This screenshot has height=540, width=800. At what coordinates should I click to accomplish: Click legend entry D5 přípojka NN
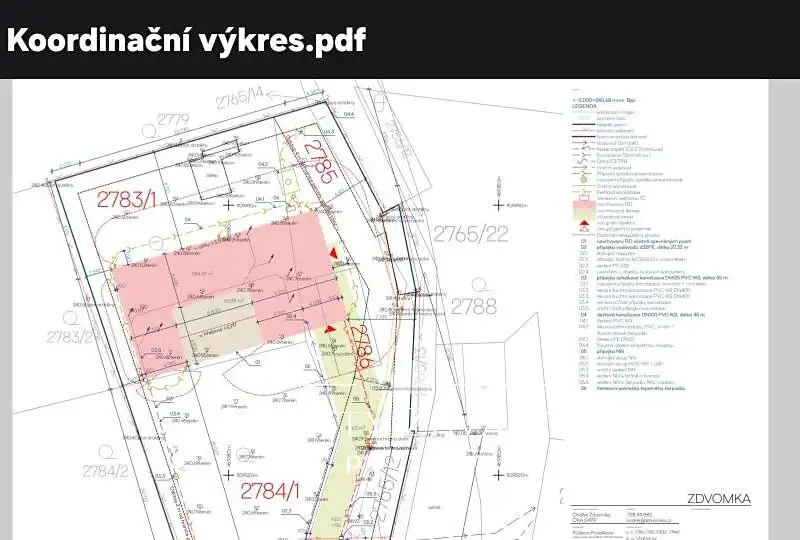coord(602,351)
